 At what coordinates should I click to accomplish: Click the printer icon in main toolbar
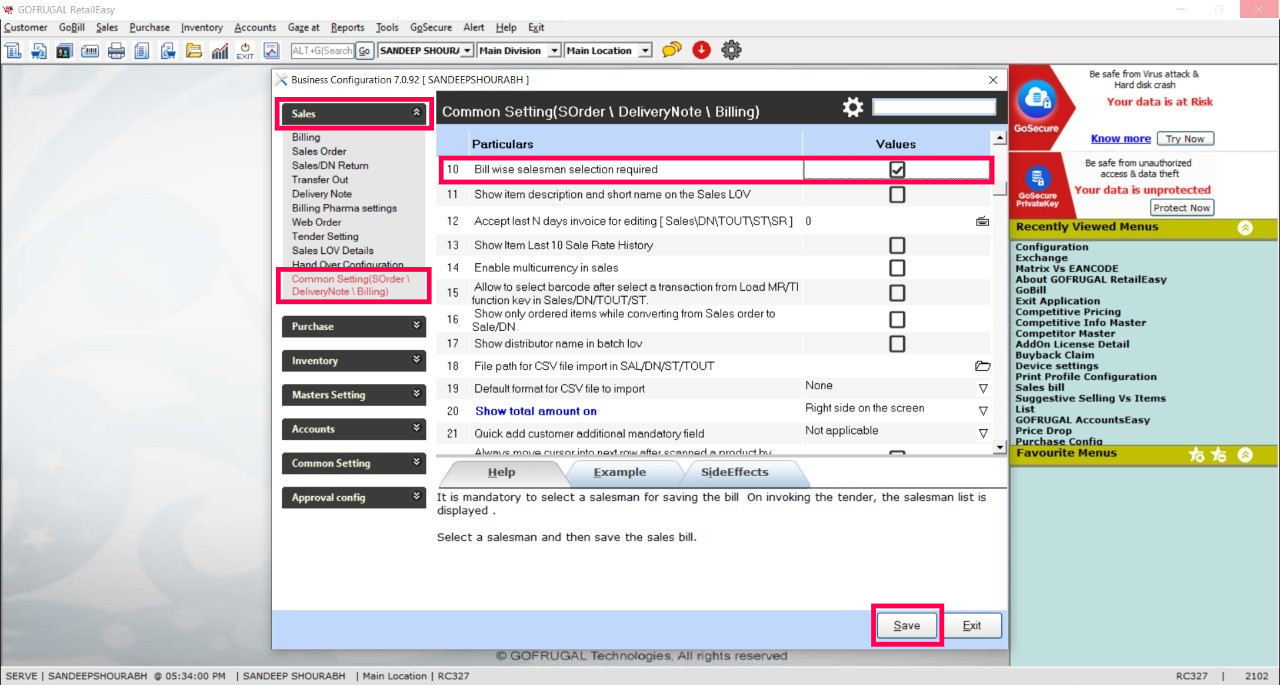pyautogui.click(x=116, y=51)
